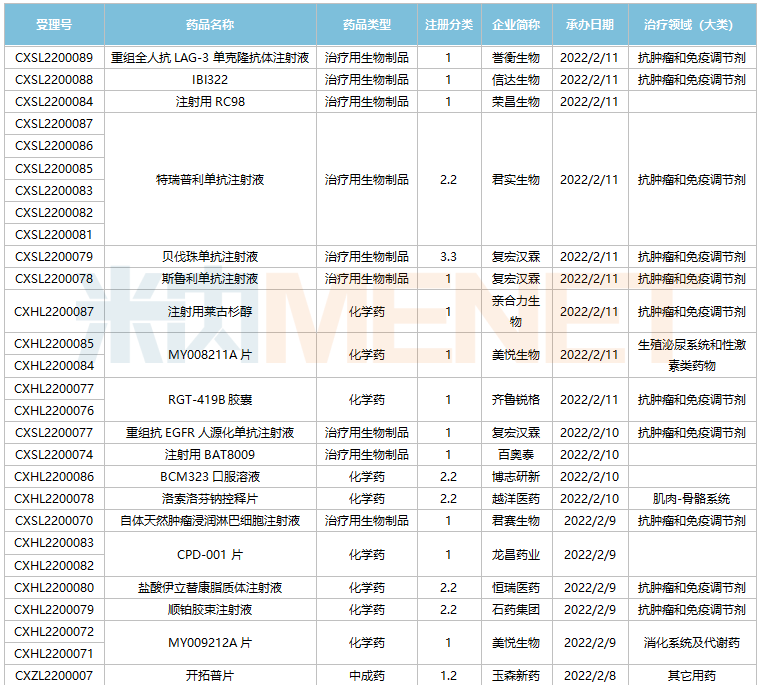The width and height of the screenshot is (761, 685).
Task: Click drug name 重组抗 EGFR 人源化单抗注射液
Action: [x=210, y=433]
